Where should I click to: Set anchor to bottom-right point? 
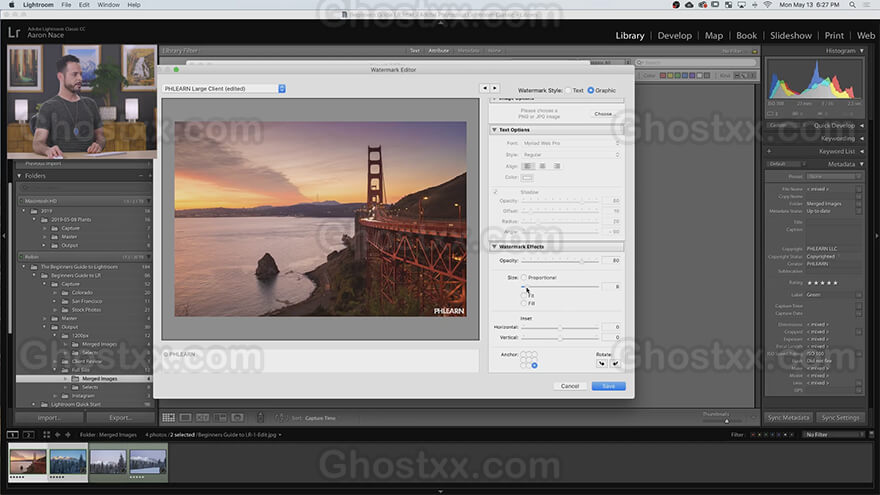pyautogui.click(x=534, y=365)
